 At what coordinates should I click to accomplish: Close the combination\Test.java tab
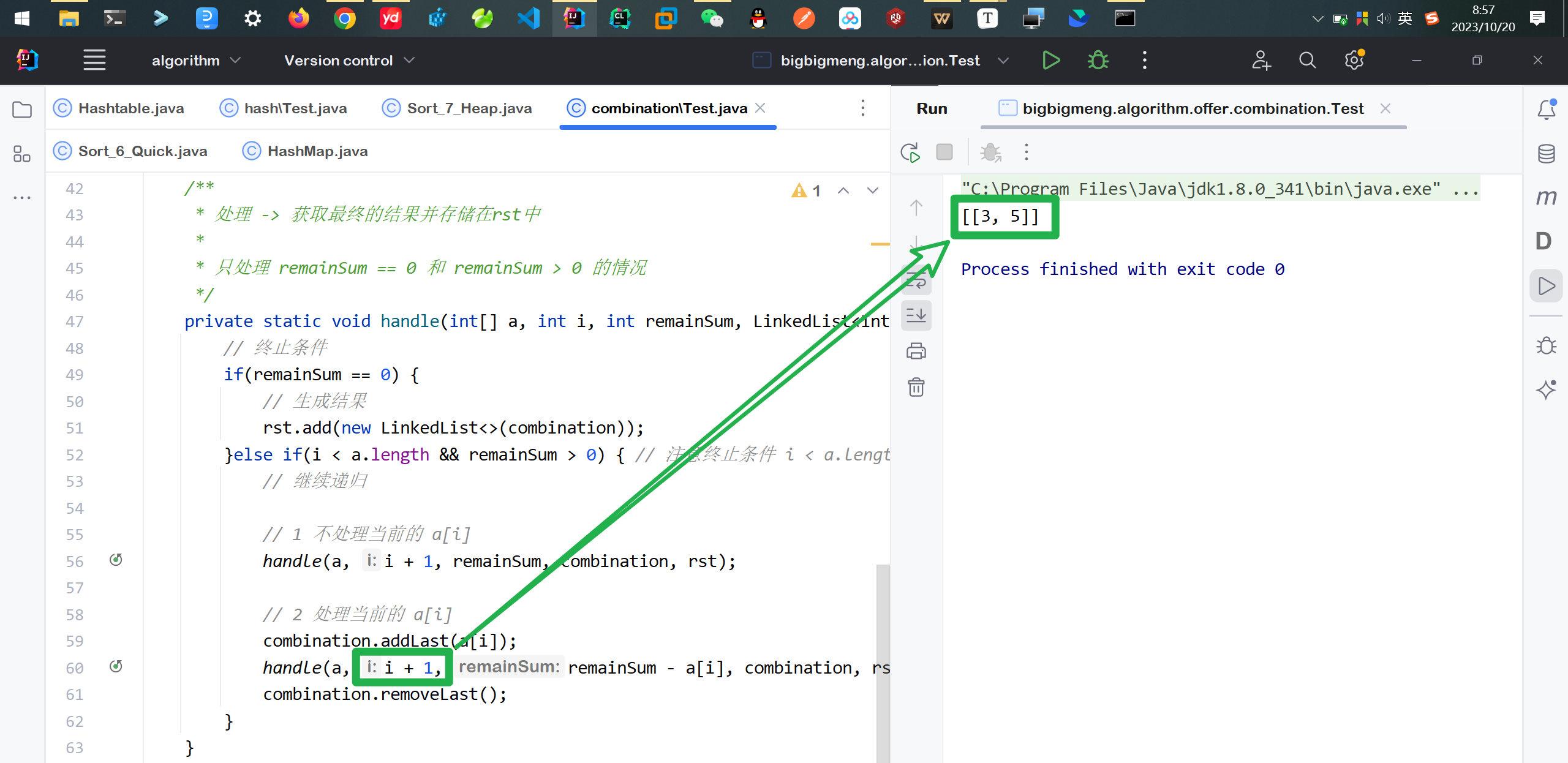click(760, 108)
